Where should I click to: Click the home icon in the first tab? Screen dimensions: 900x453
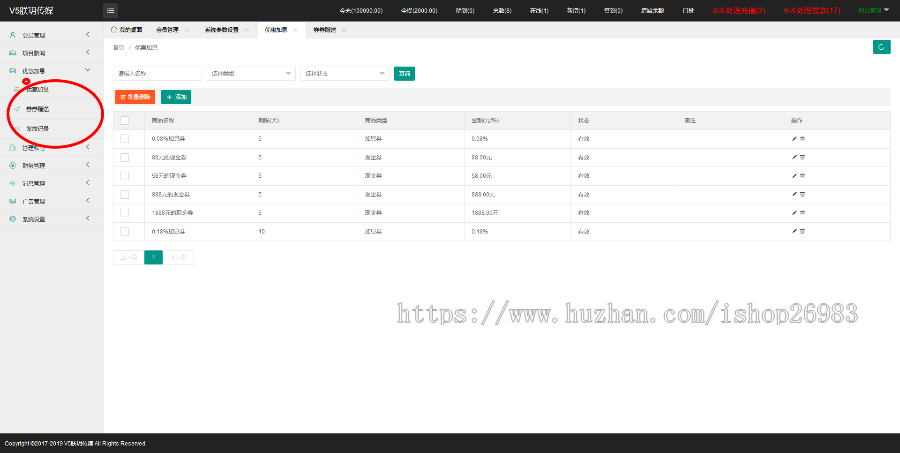[x=114, y=30]
